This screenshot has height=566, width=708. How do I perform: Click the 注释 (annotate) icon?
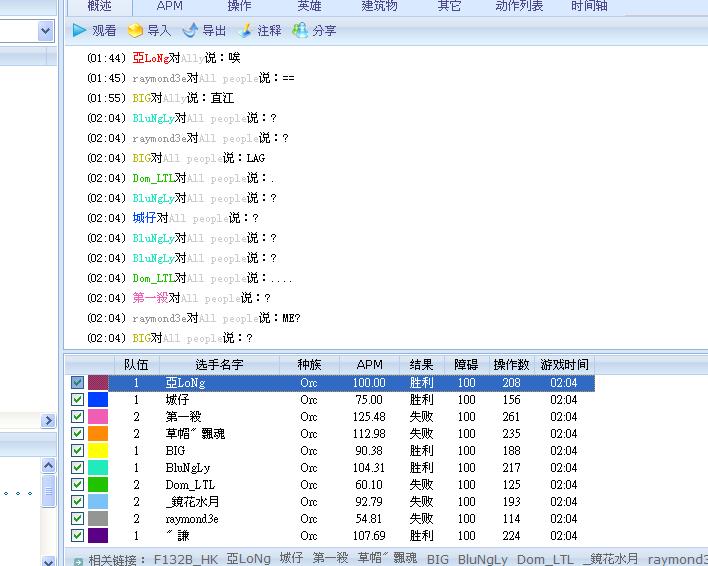[245, 31]
